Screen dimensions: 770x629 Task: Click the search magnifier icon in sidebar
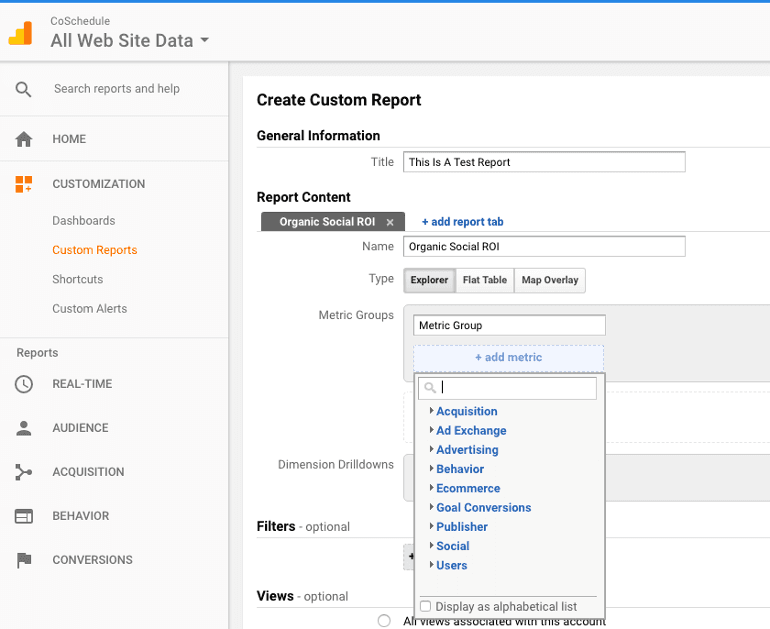coord(23,89)
